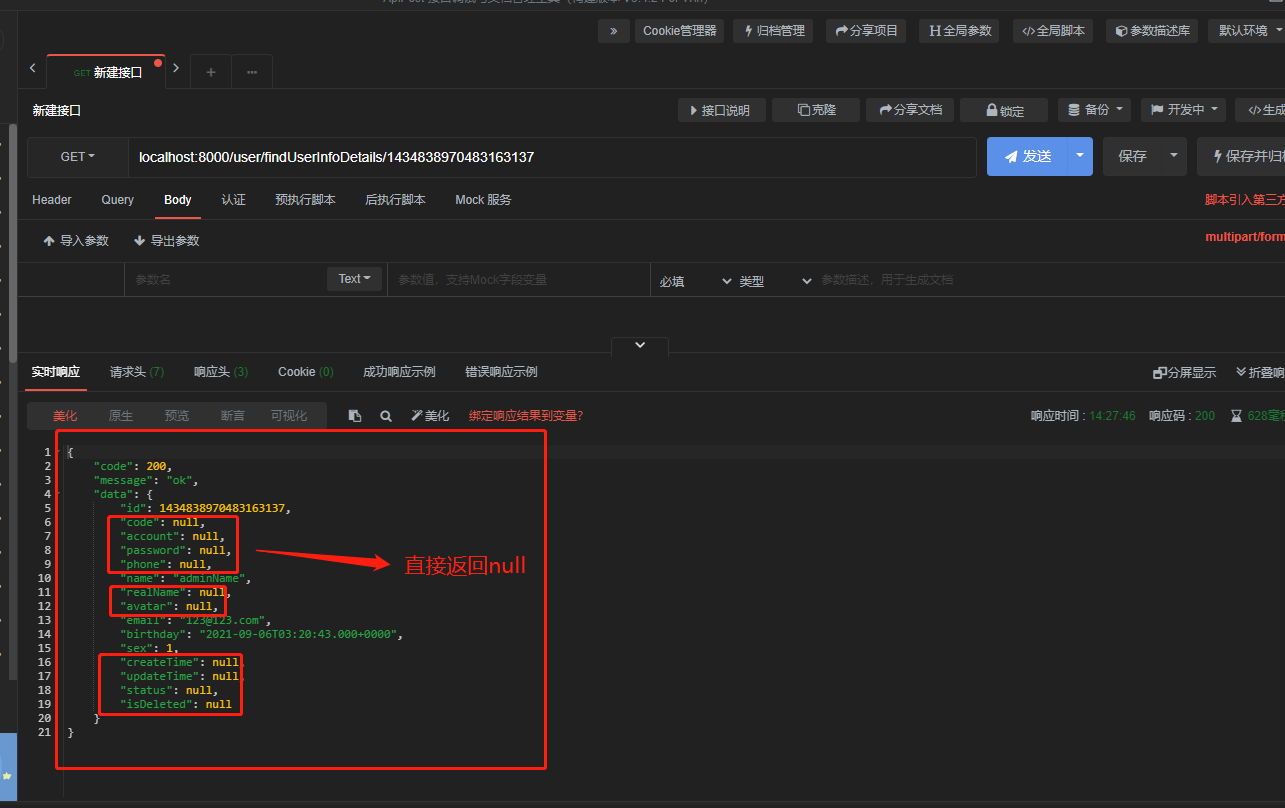1285x808 pixels.
Task: Add a new tab with plus
Action: [210, 72]
